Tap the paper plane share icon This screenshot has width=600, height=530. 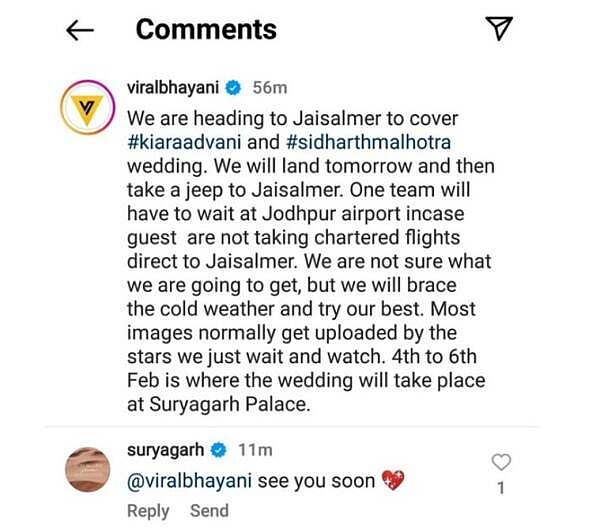point(499,28)
